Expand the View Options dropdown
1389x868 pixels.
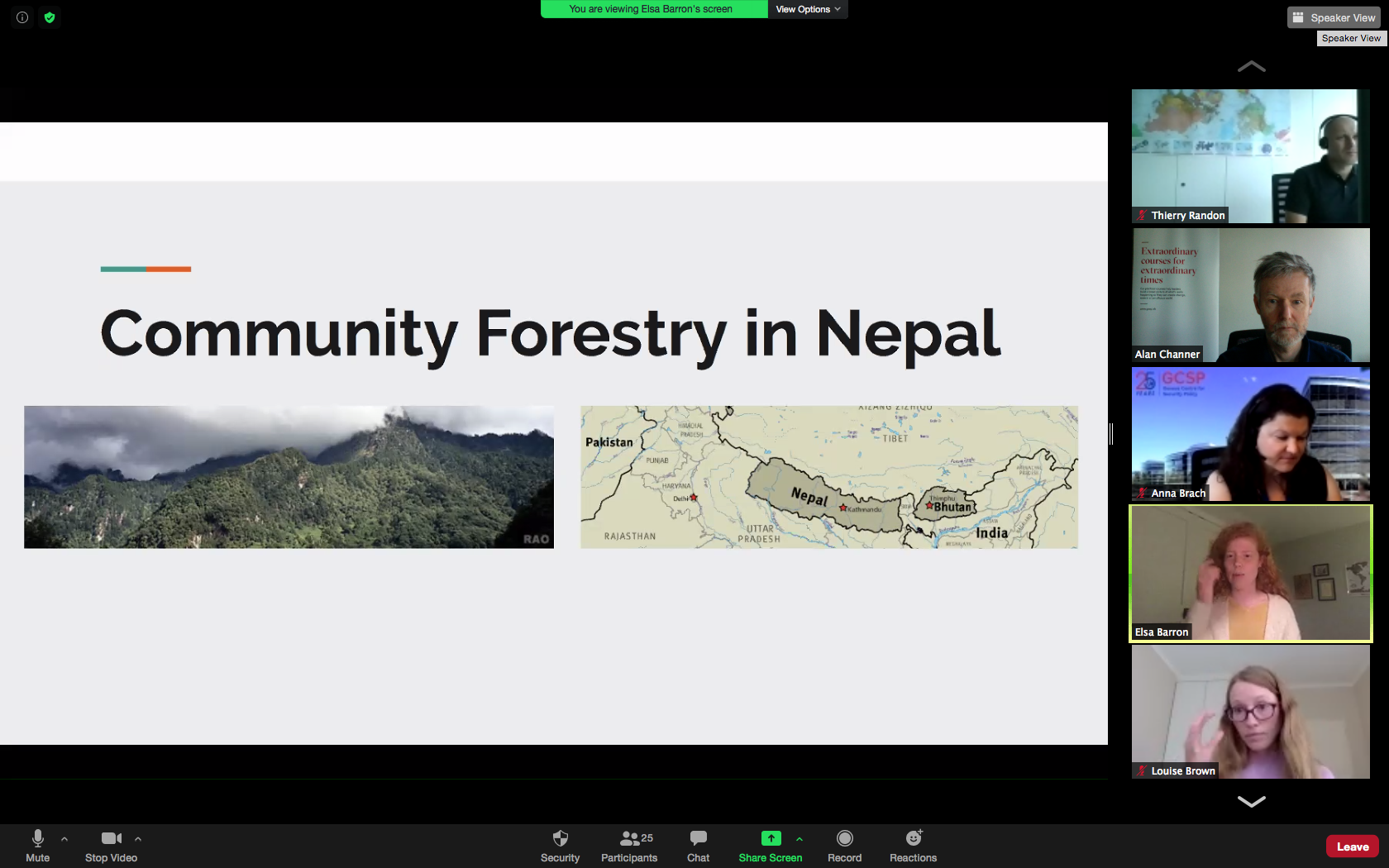(x=808, y=9)
